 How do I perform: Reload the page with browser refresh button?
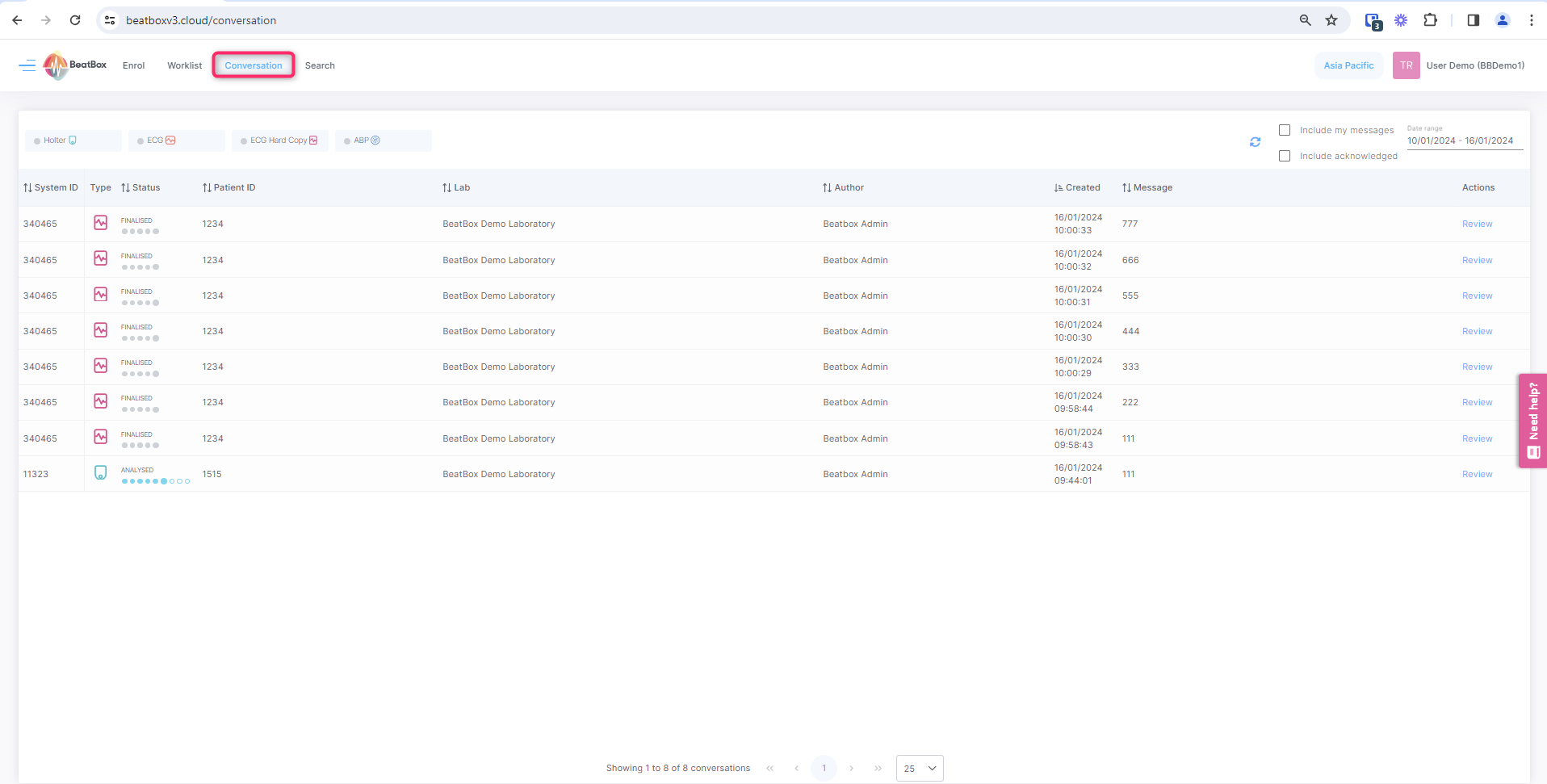[x=75, y=20]
